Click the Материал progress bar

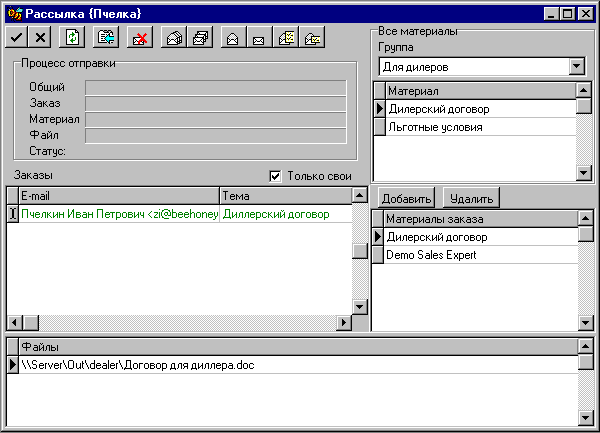tap(216, 120)
